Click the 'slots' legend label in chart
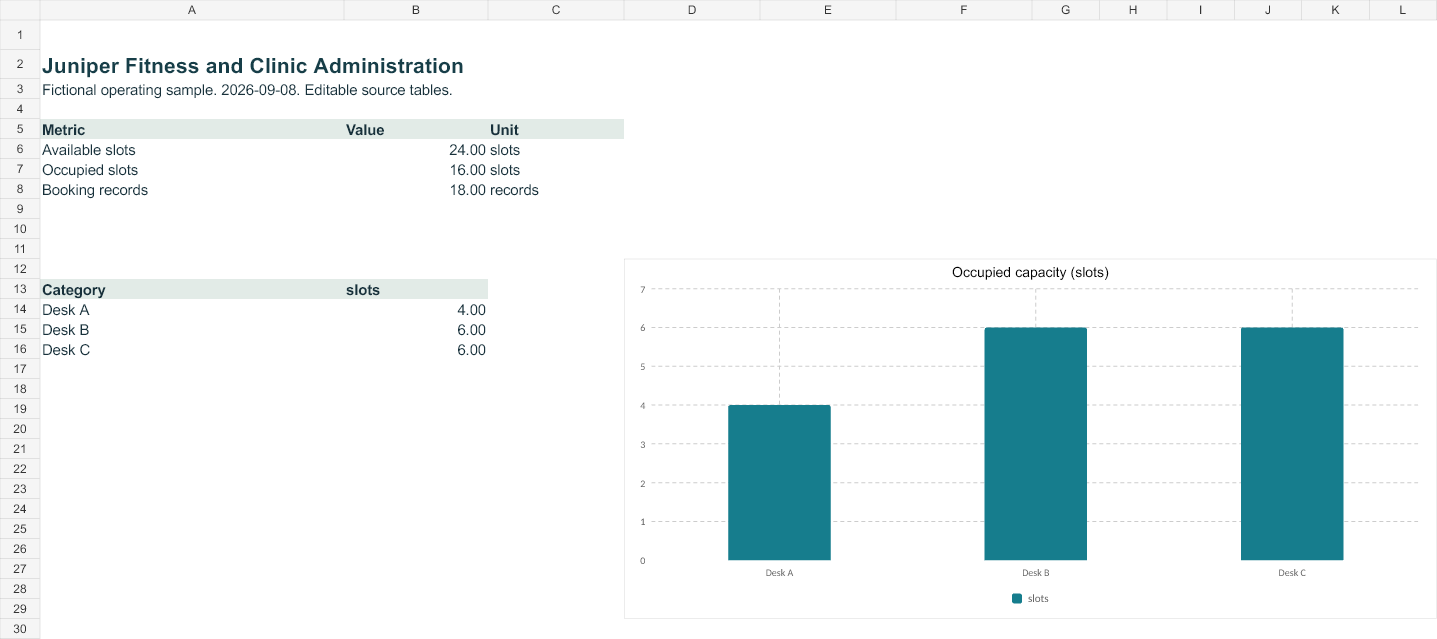The width and height of the screenshot is (1437, 639). [x=1038, y=598]
